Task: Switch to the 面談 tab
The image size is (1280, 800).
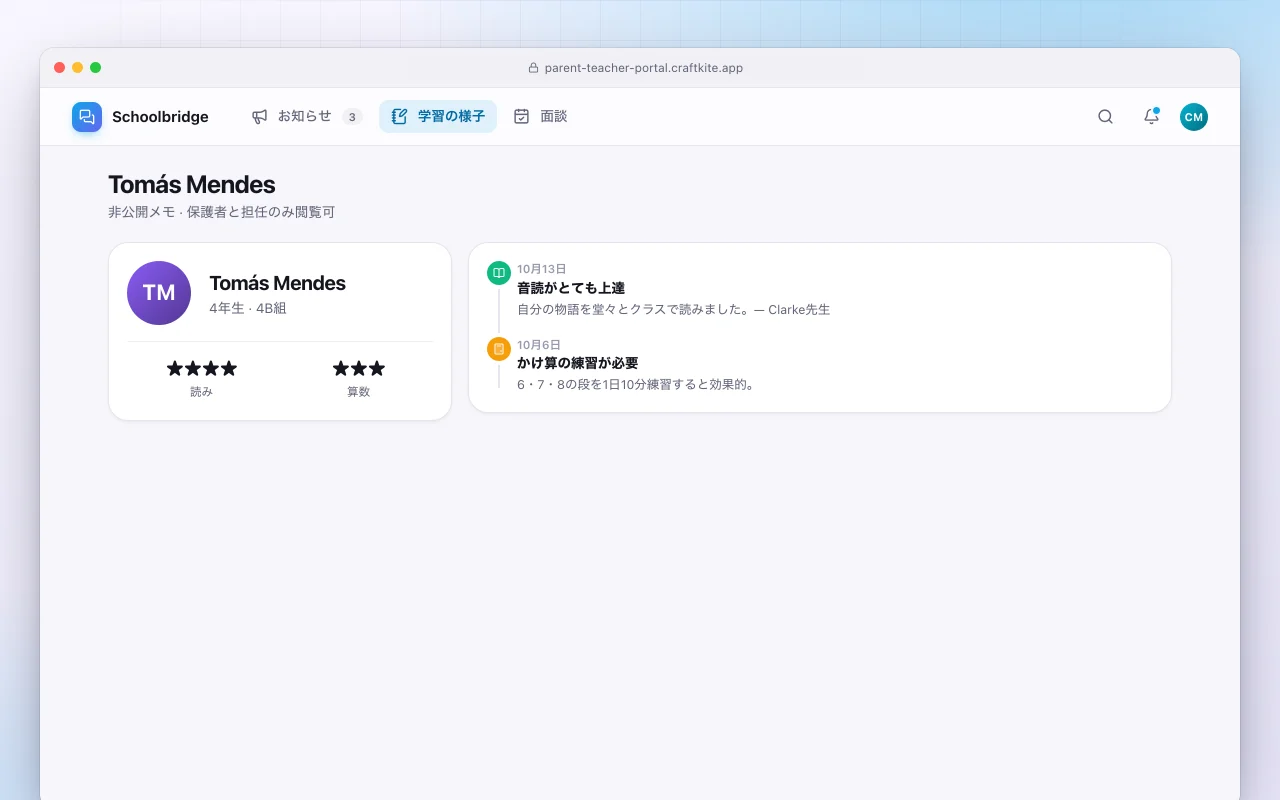Action: [540, 116]
